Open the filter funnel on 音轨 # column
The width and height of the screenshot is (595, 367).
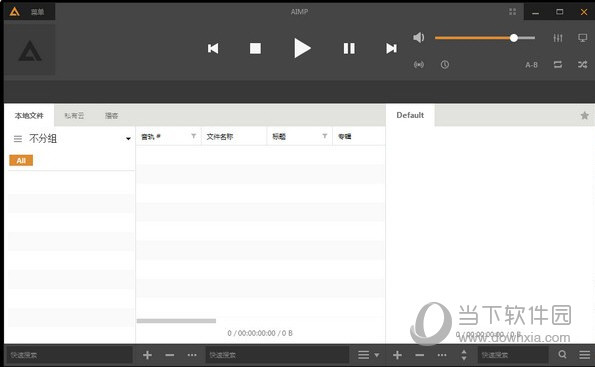(x=194, y=136)
